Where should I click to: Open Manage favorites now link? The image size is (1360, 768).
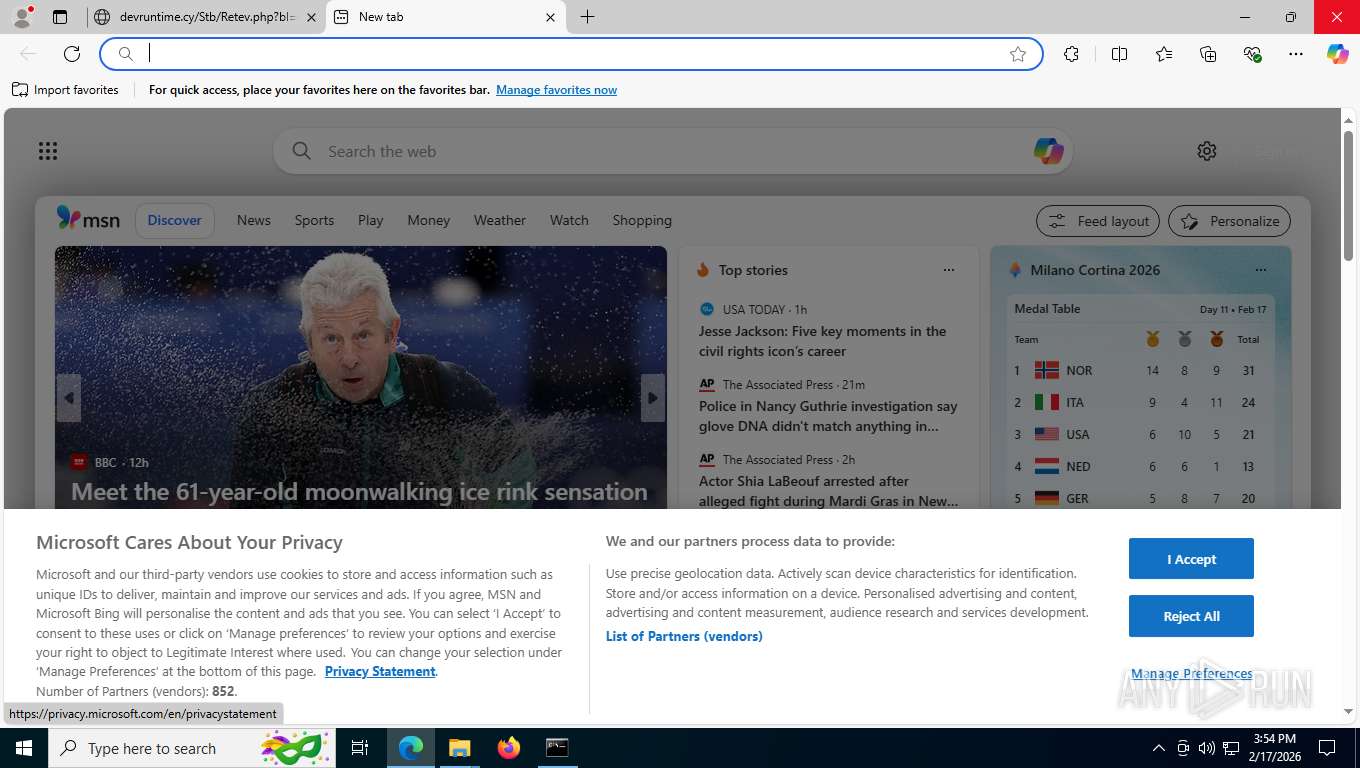click(556, 90)
